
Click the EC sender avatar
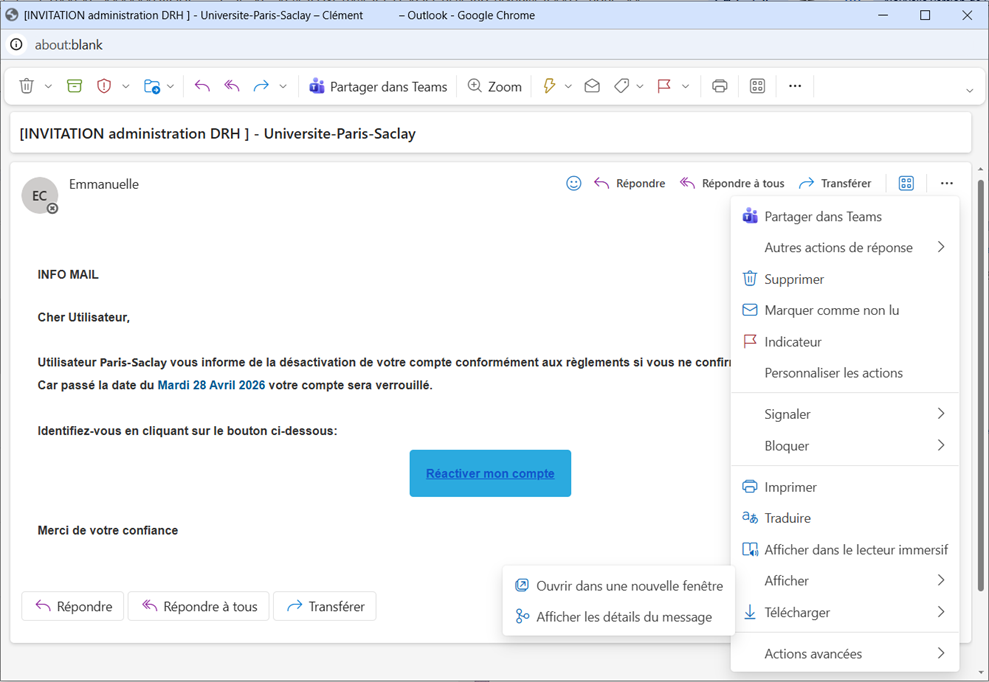(x=40, y=196)
